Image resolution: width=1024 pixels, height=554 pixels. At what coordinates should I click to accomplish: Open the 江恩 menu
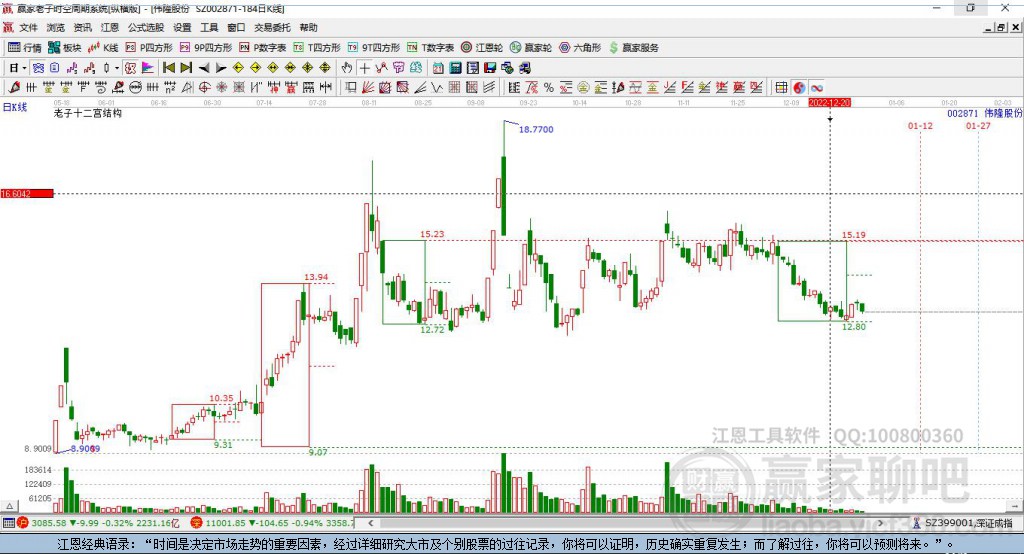(110, 27)
